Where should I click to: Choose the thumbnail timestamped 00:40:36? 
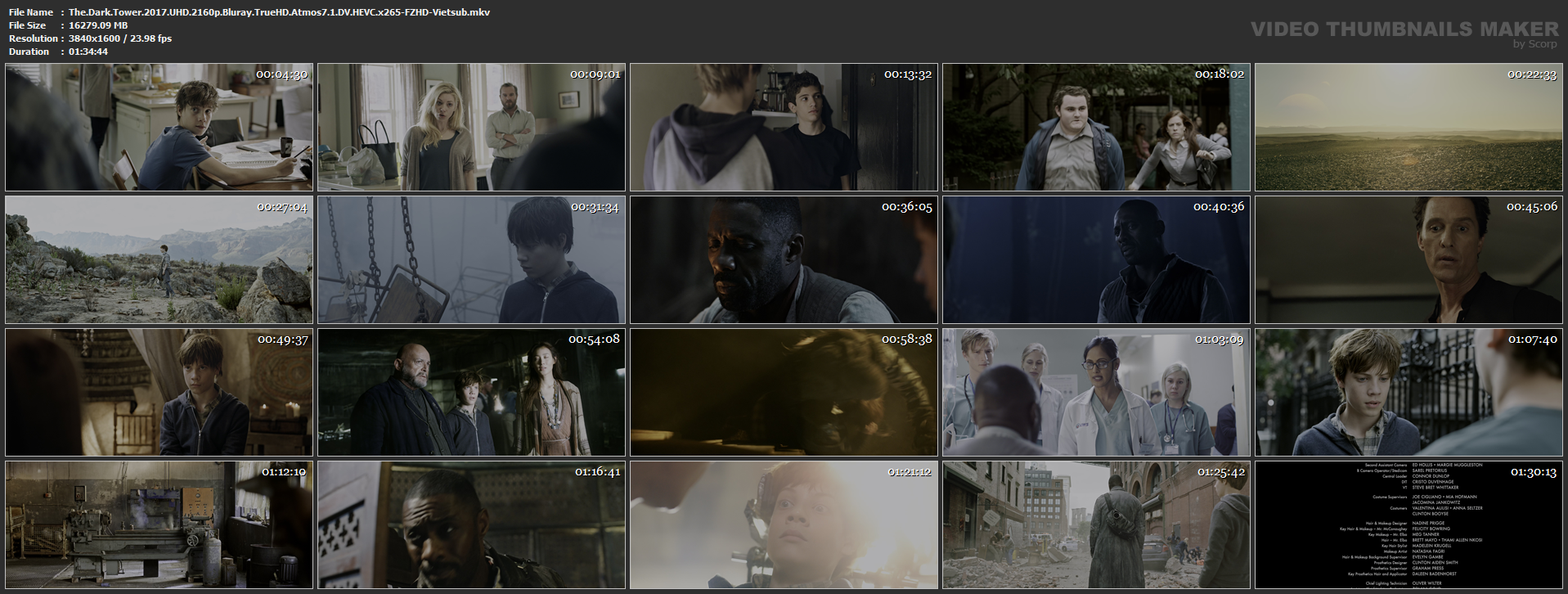click(1096, 259)
